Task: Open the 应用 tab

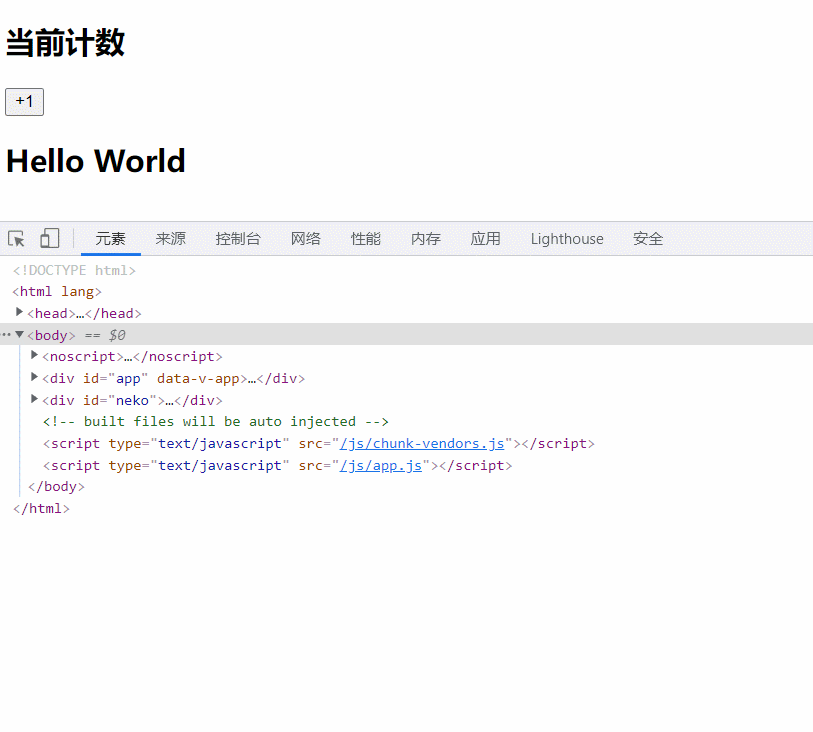Action: click(486, 239)
